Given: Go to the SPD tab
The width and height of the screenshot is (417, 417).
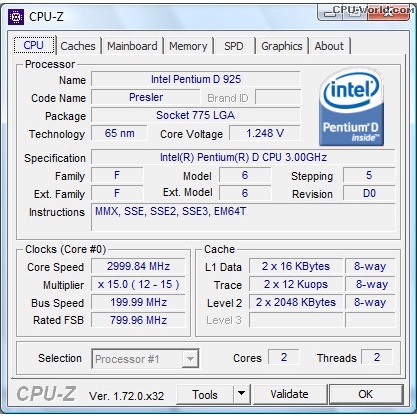Looking at the screenshot, I should tap(234, 46).
